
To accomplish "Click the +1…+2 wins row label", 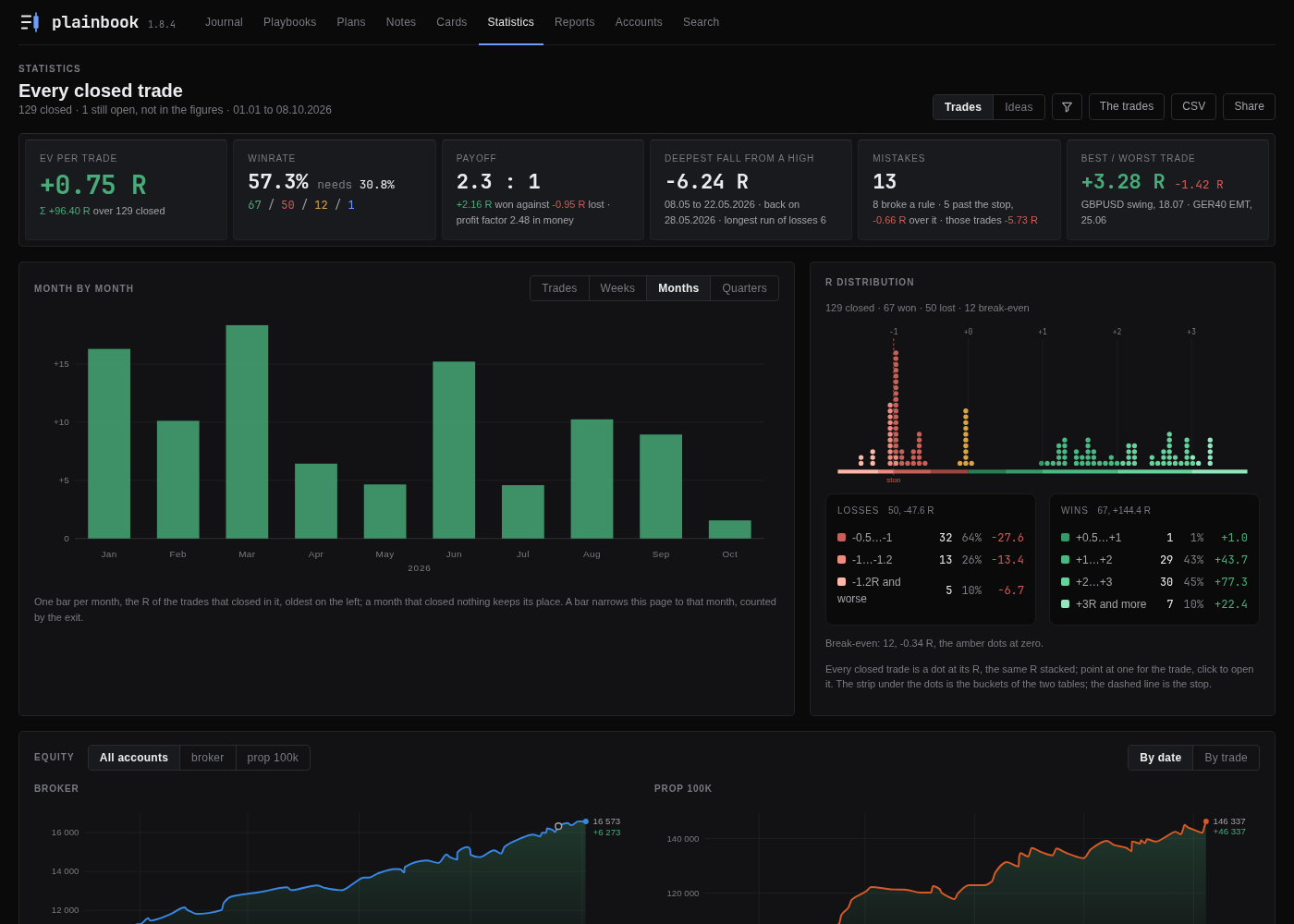I will (x=1094, y=560).
